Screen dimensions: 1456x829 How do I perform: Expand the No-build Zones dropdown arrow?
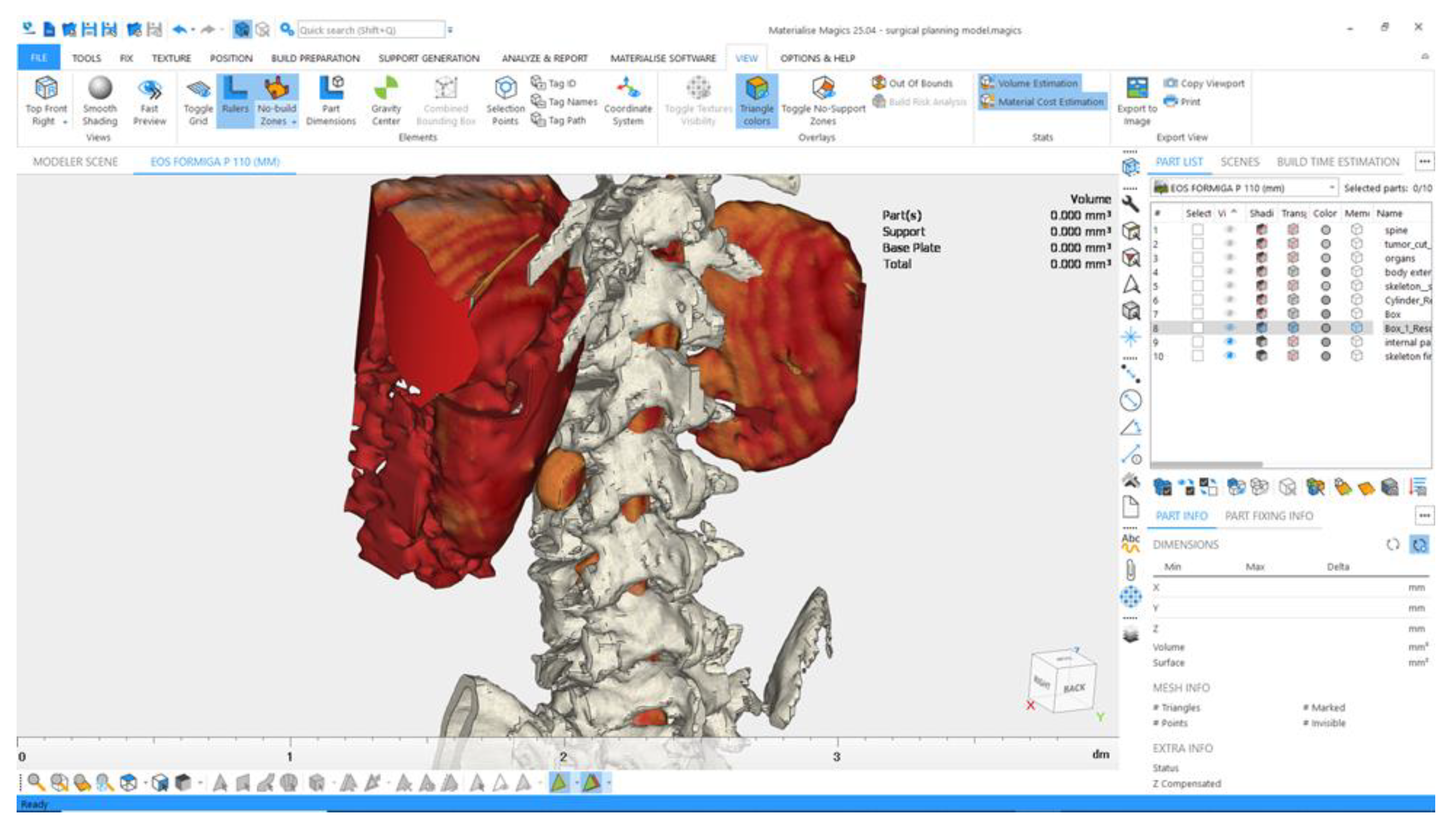pos(294,122)
